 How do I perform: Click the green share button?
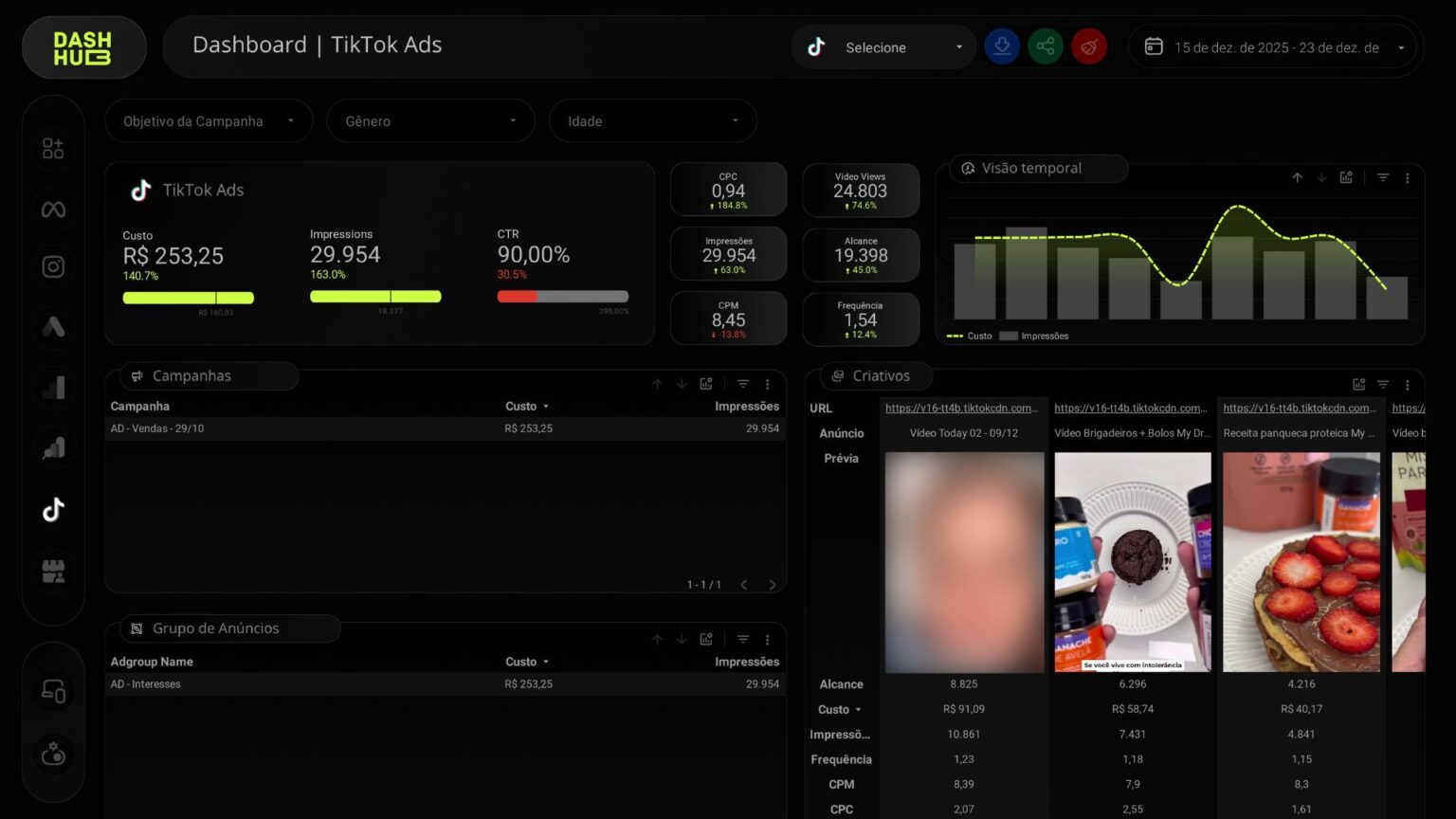[1045, 46]
